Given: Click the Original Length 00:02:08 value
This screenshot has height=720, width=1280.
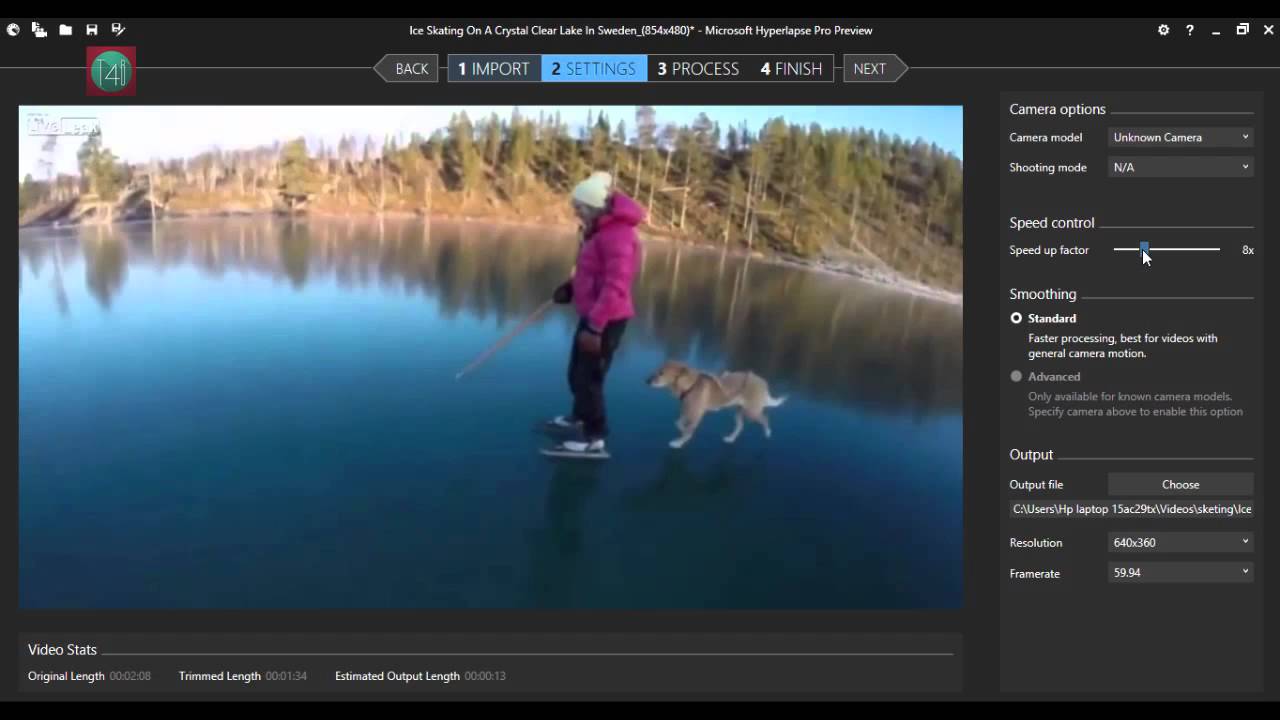Looking at the screenshot, I should click(130, 676).
